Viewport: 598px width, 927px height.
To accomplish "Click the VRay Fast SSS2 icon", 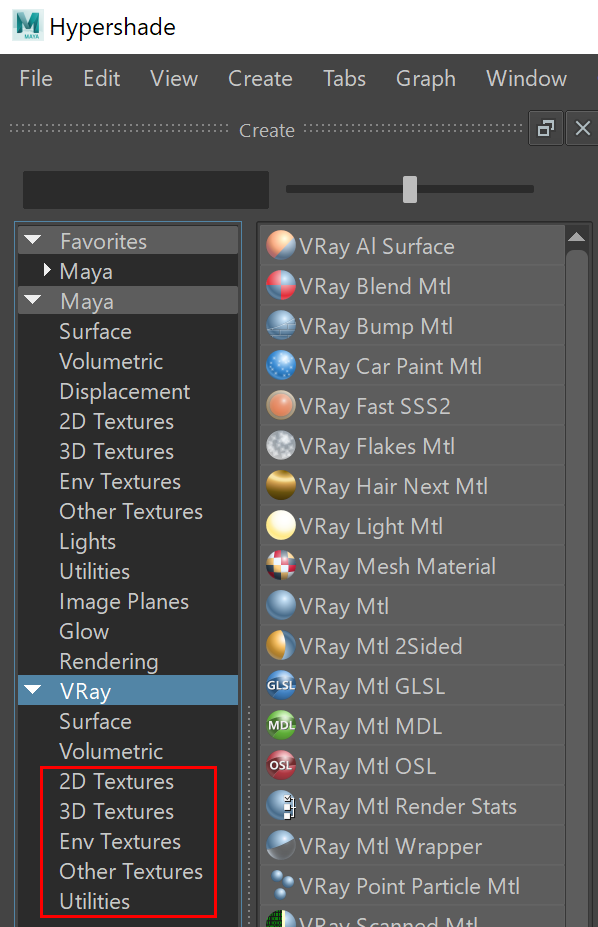I will 281,406.
